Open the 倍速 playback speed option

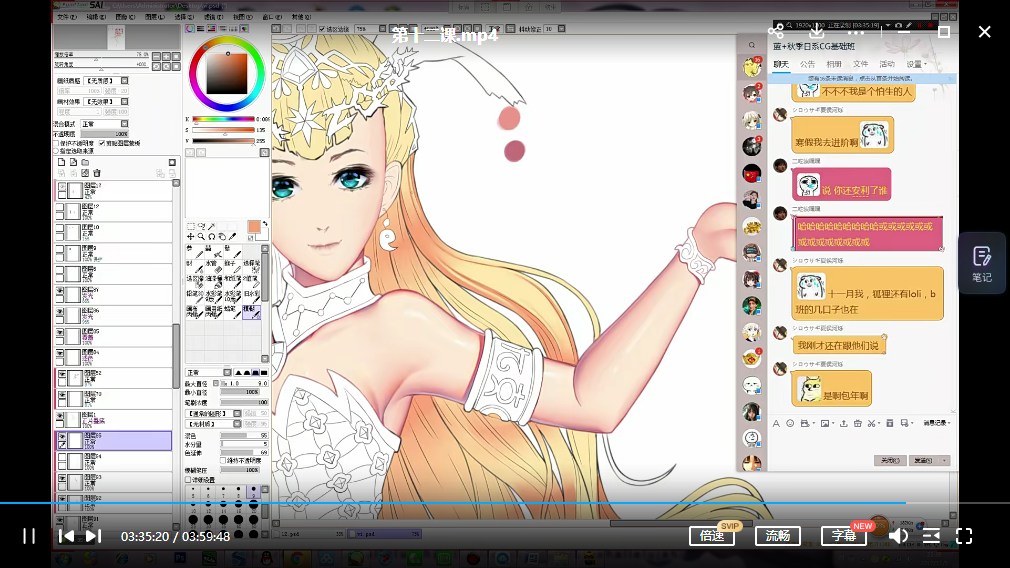[712, 536]
